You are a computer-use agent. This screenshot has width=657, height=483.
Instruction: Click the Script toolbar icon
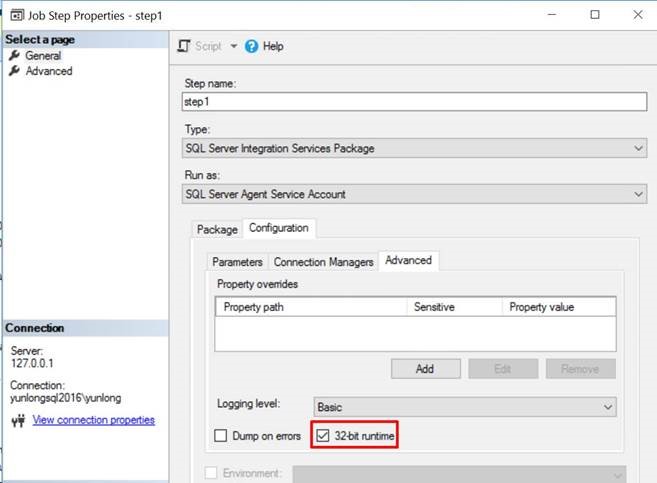(x=184, y=46)
